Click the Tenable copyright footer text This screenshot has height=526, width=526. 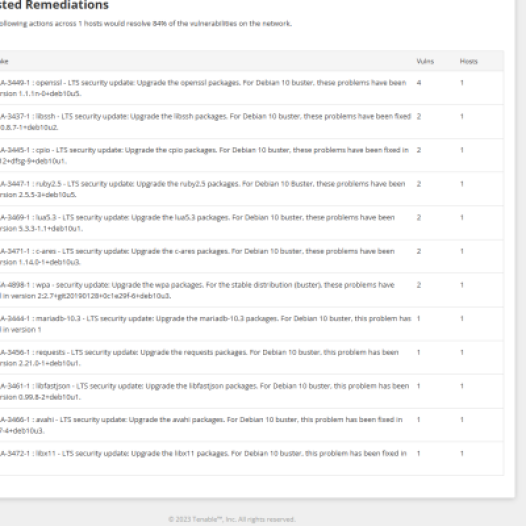click(231, 519)
